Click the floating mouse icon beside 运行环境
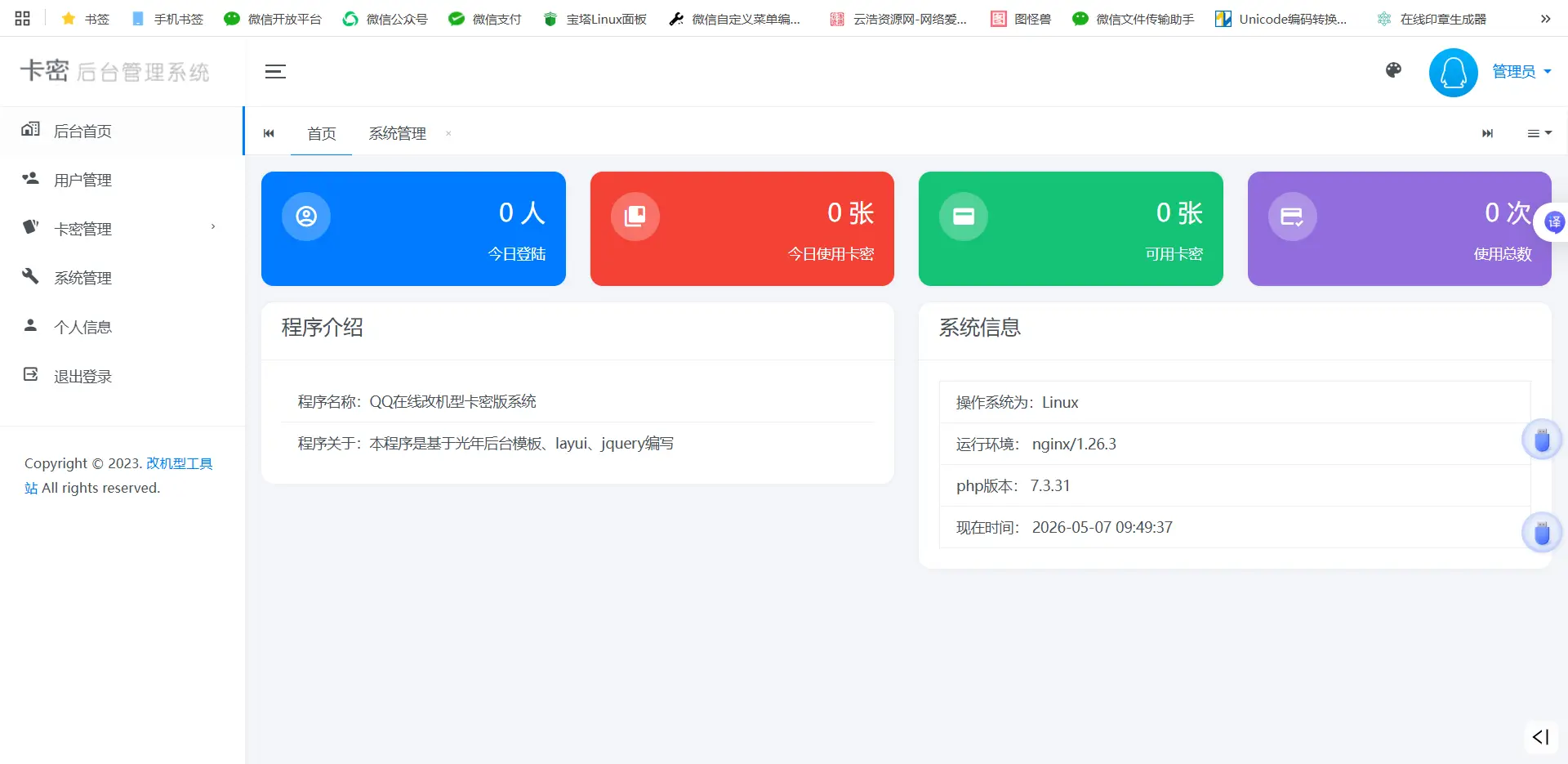 tap(1542, 440)
